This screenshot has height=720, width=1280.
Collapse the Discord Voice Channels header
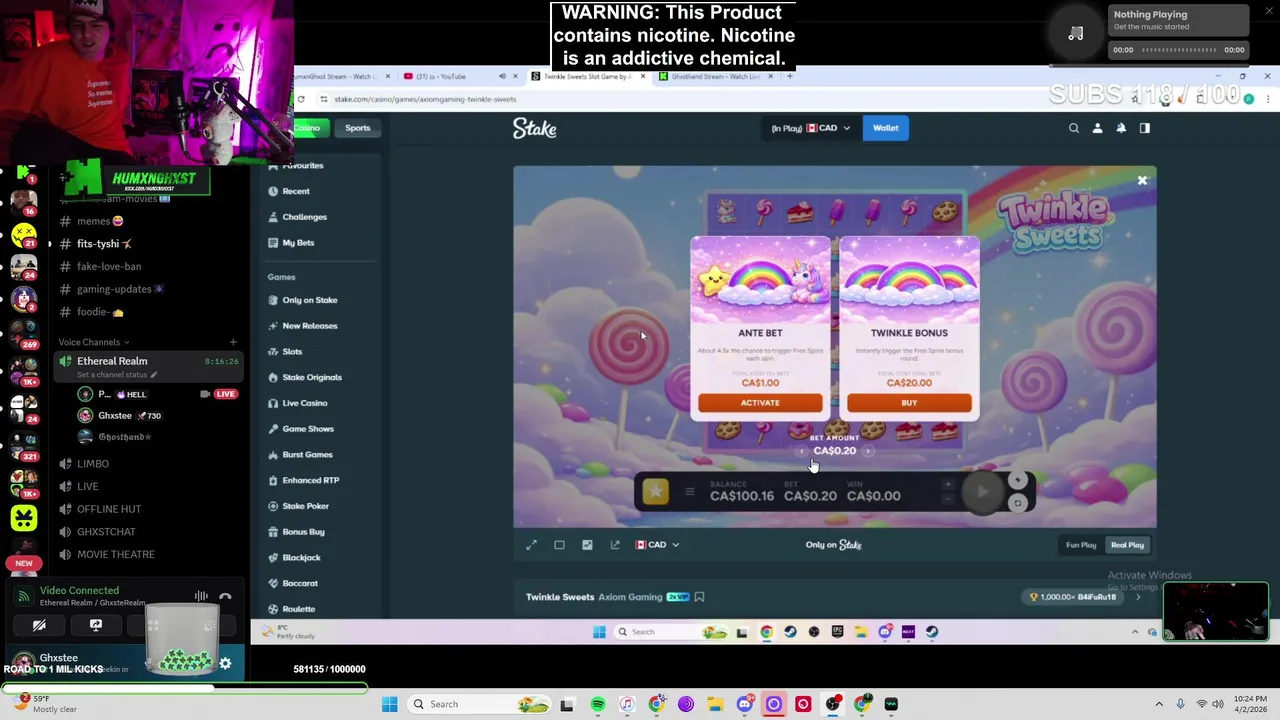(x=93, y=342)
